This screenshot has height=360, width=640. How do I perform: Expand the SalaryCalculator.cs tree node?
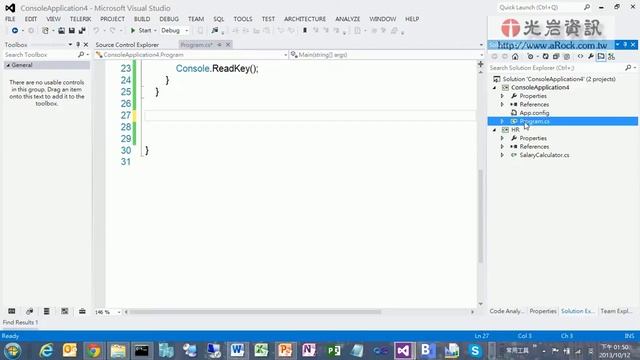[502, 155]
